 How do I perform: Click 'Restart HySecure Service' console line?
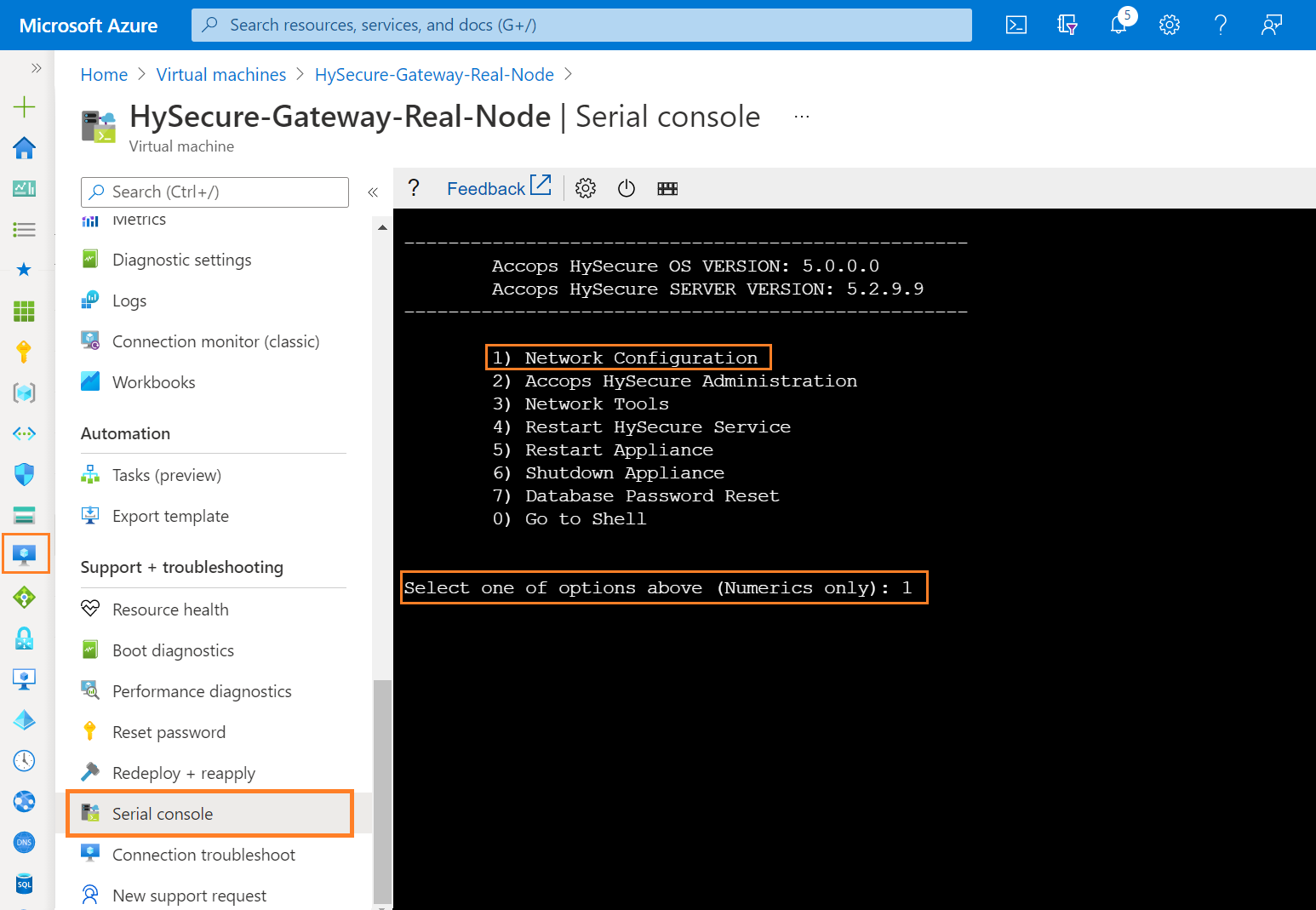click(642, 427)
